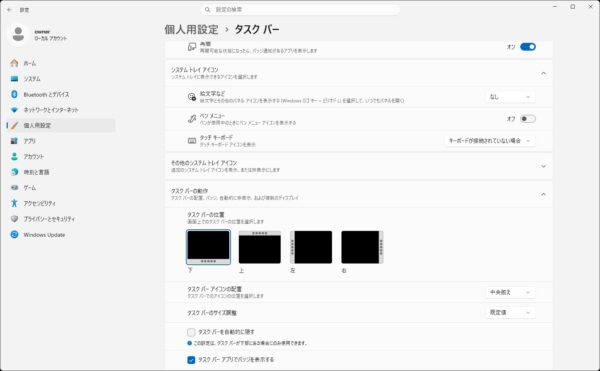600x371 pixels.
Task: Enable the ペン メニュー toggle
Action: coord(528,119)
